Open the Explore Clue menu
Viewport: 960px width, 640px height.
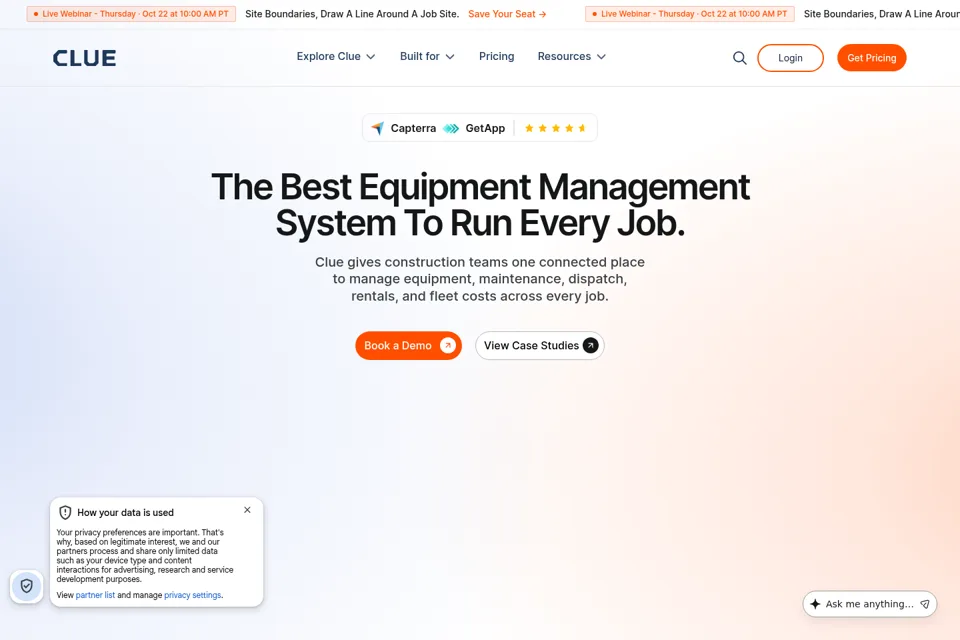336,56
